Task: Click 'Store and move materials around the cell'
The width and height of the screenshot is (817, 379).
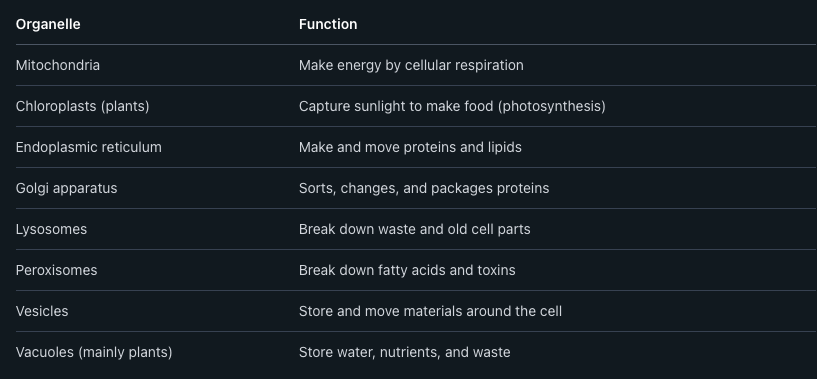Action: click(x=430, y=311)
